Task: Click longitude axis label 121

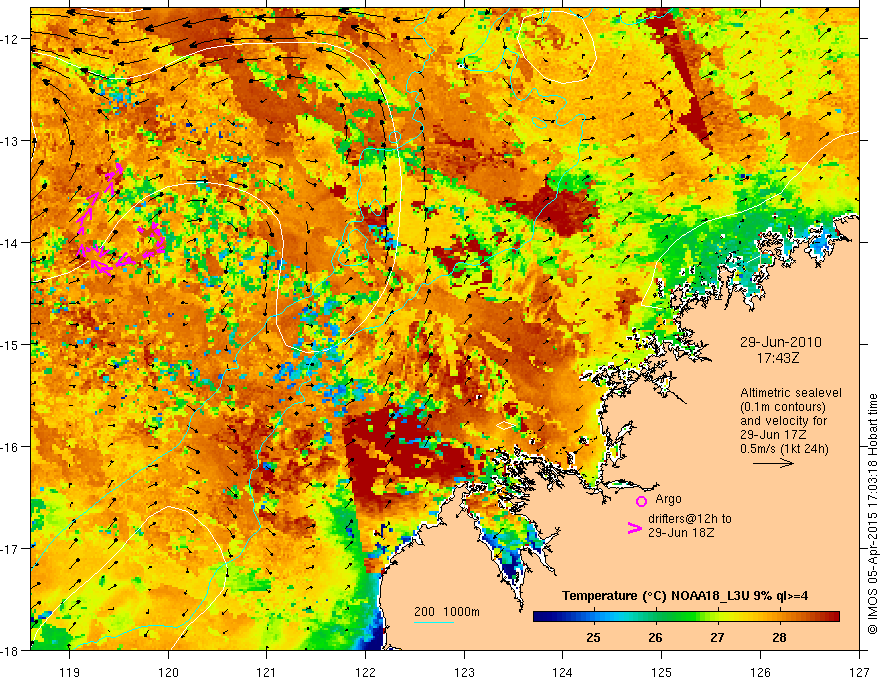Action: point(267,672)
